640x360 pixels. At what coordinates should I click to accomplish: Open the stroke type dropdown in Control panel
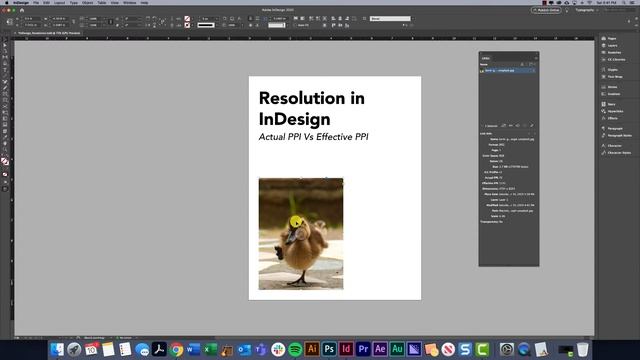(x=217, y=25)
